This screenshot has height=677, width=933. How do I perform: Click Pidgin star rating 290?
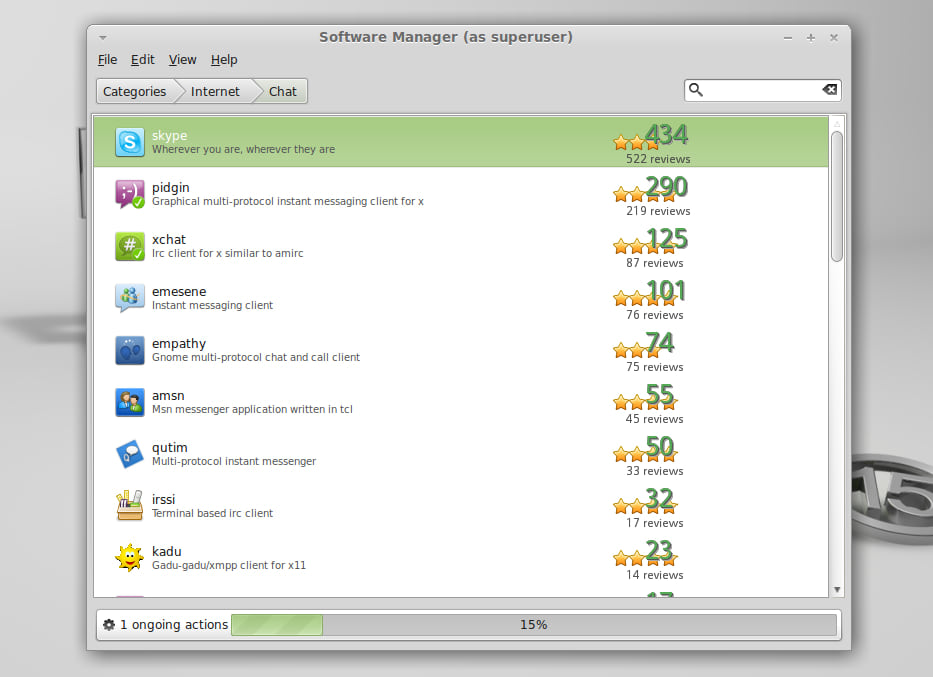tap(650, 188)
